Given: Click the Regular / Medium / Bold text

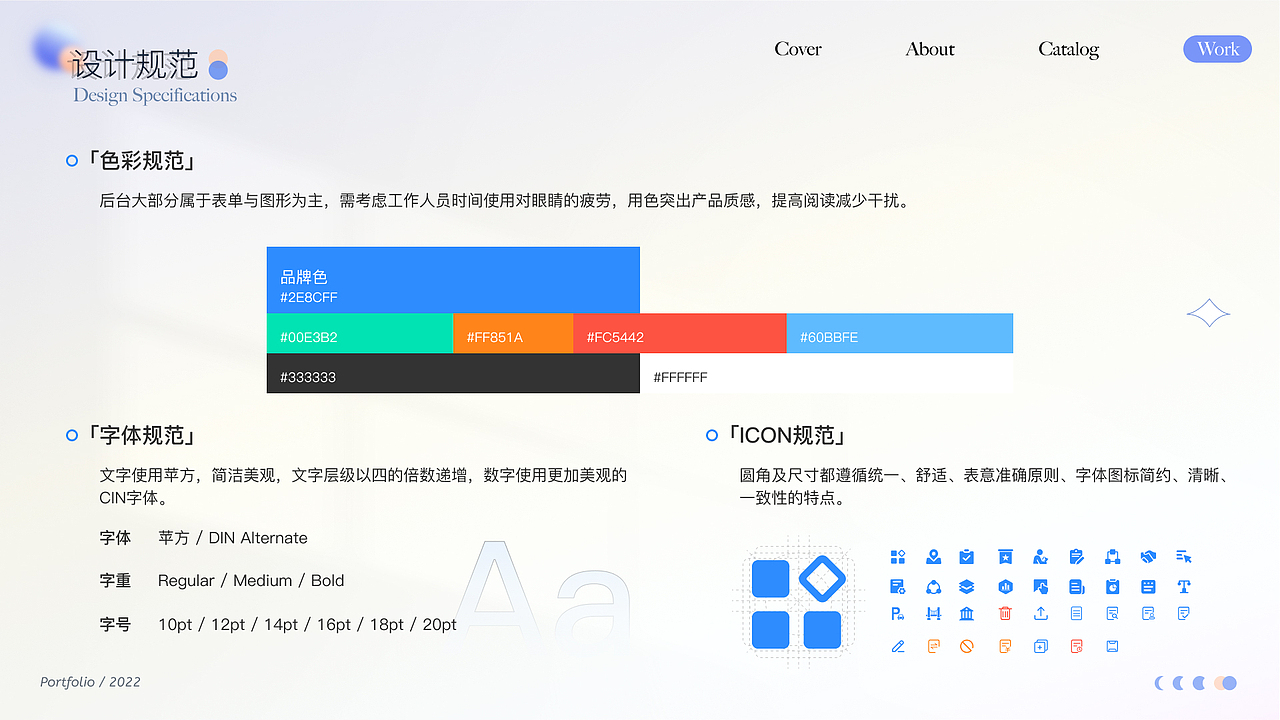Looking at the screenshot, I should point(251,581).
